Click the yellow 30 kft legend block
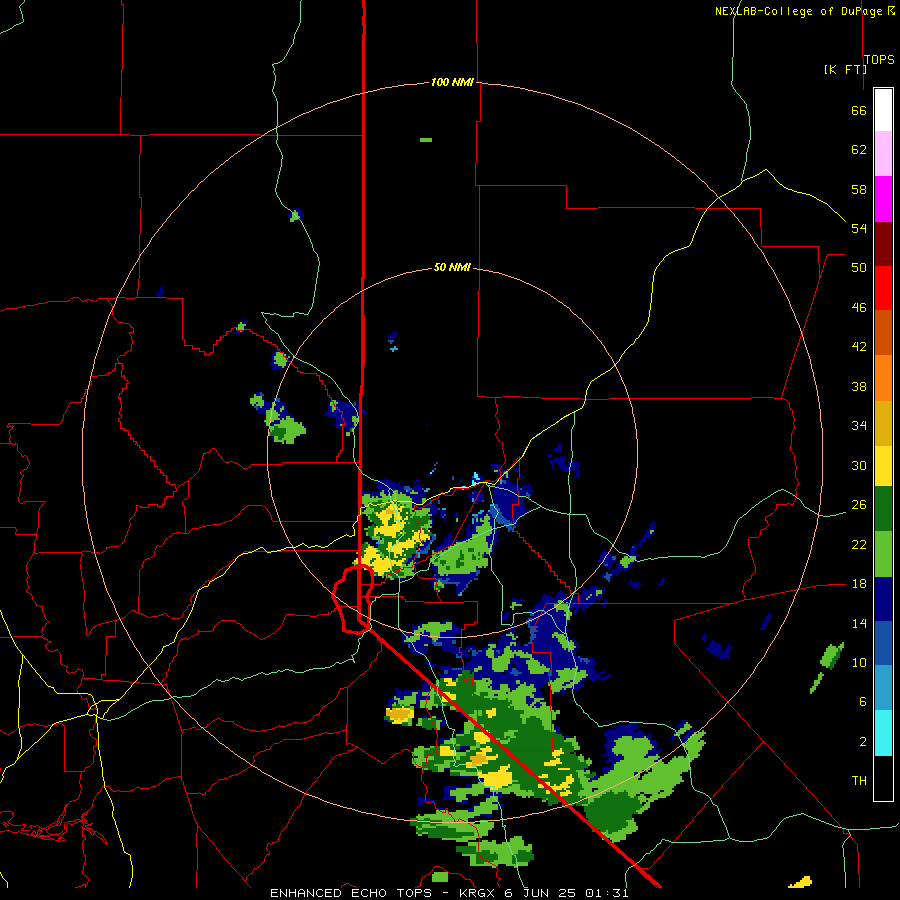The image size is (900, 900). pos(883,467)
